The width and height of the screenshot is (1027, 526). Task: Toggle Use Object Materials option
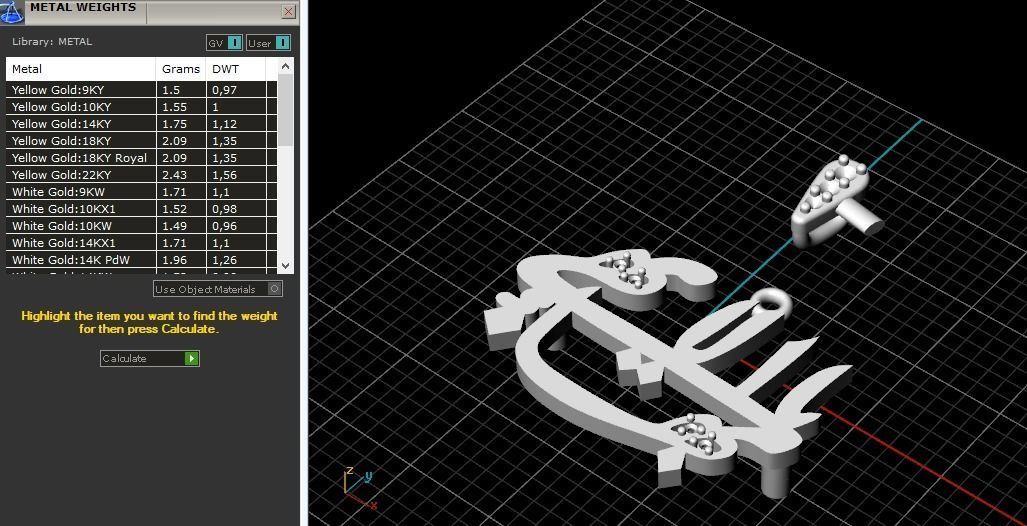(x=218, y=289)
